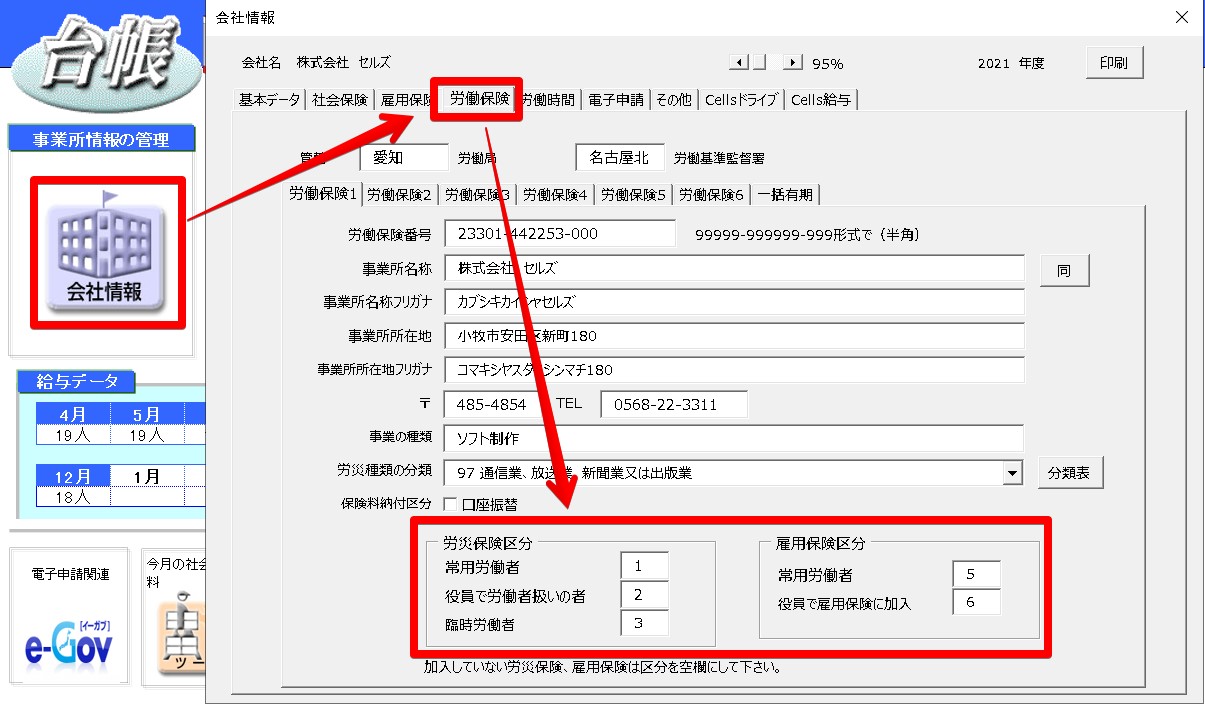Switch to the 基本データ tab
The width and height of the screenshot is (1205, 705).
269,100
